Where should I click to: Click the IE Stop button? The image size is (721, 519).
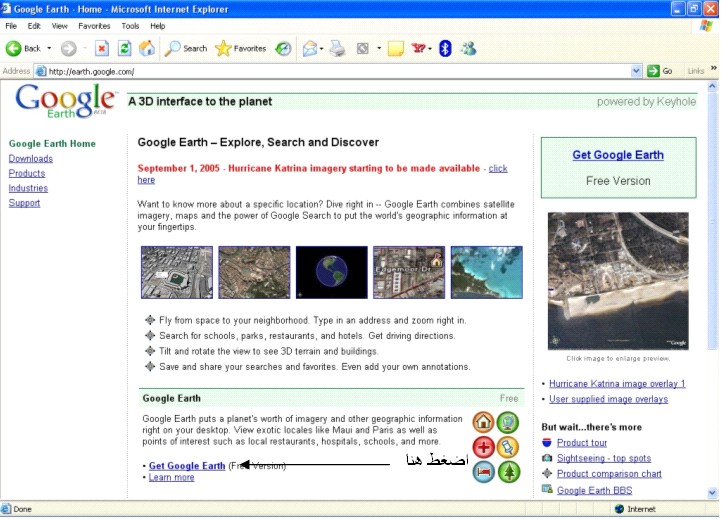102,48
